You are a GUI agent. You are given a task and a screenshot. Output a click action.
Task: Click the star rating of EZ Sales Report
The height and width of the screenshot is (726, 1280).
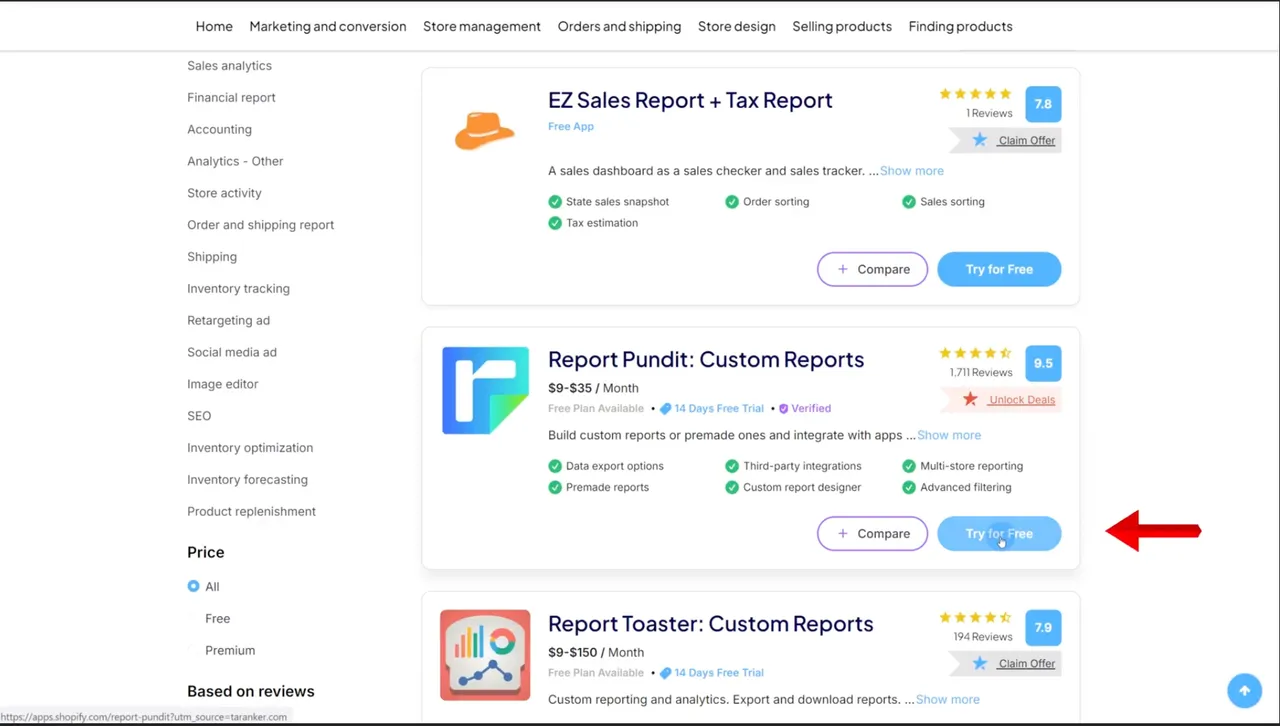(x=975, y=94)
